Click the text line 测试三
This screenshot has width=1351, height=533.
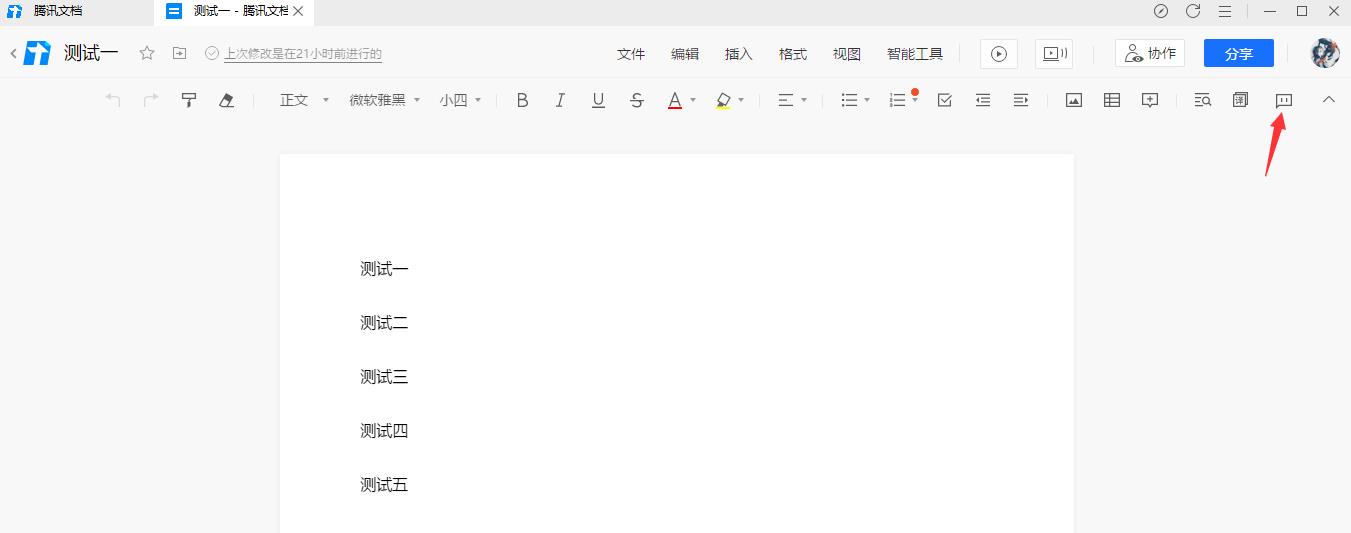pyautogui.click(x=384, y=377)
